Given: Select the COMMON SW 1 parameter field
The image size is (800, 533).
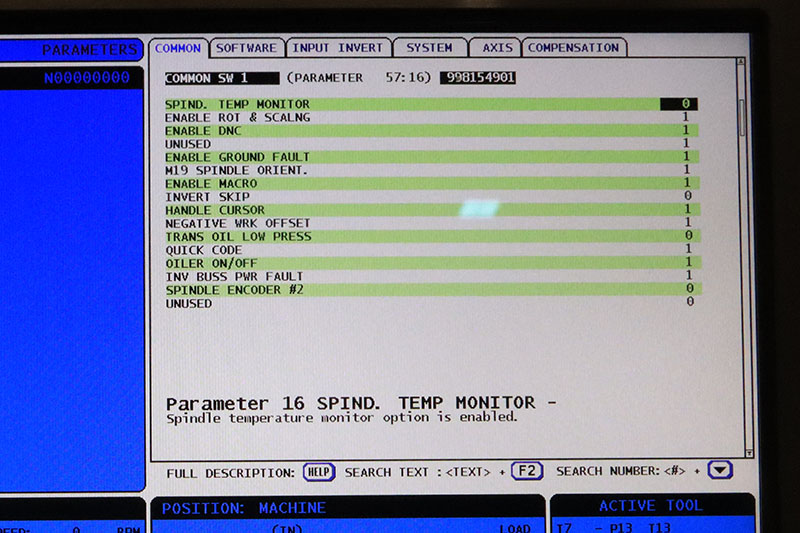Looking at the screenshot, I should (222, 78).
